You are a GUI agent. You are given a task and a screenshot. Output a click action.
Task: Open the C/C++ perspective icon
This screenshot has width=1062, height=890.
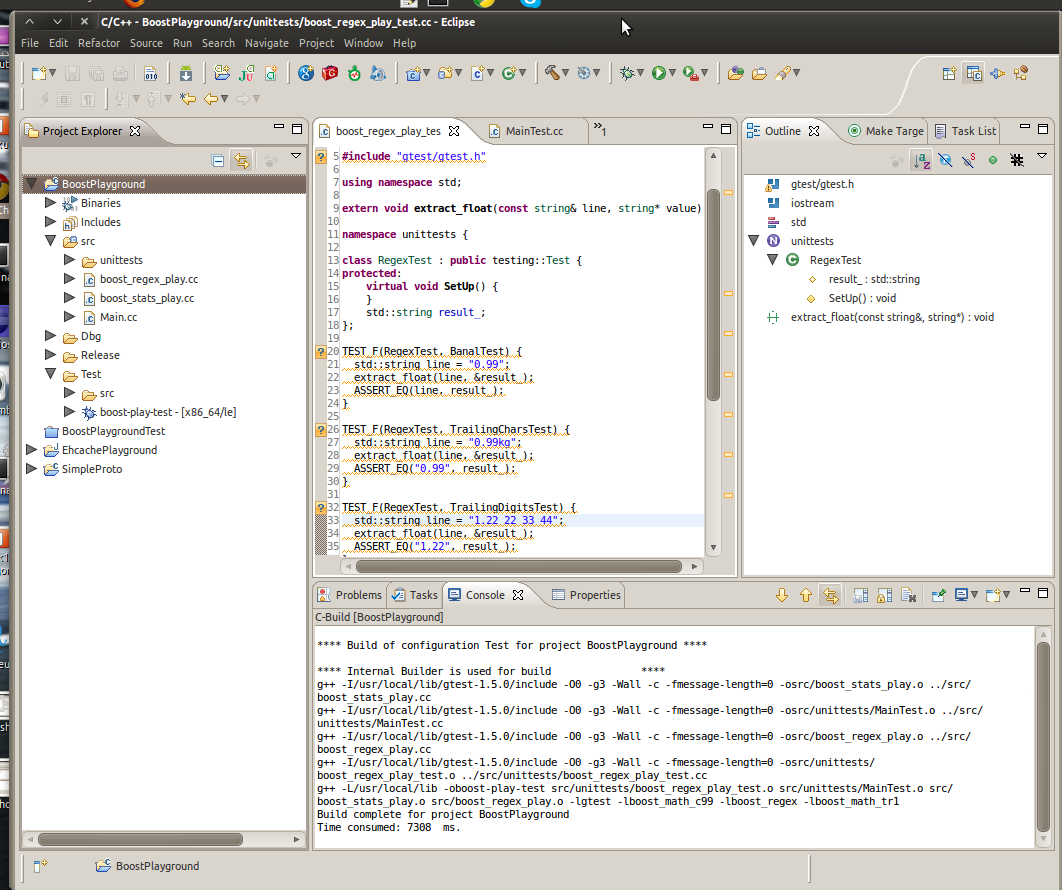click(x=973, y=73)
